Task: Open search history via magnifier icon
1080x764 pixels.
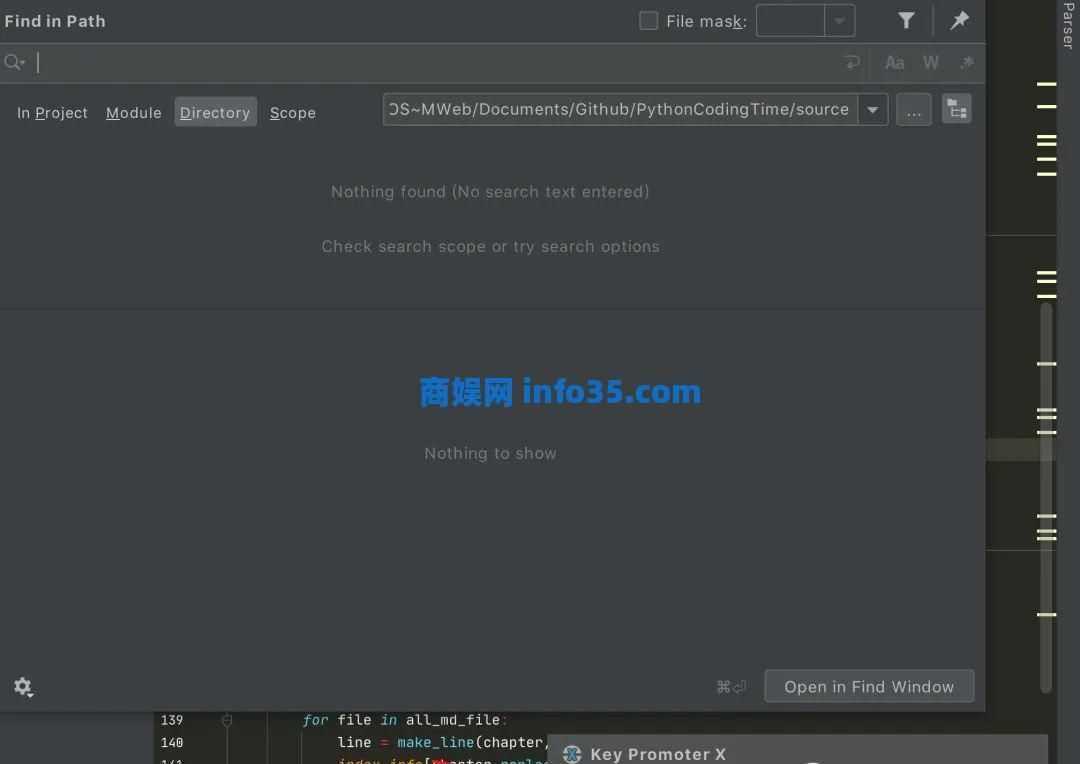Action: [x=14, y=63]
